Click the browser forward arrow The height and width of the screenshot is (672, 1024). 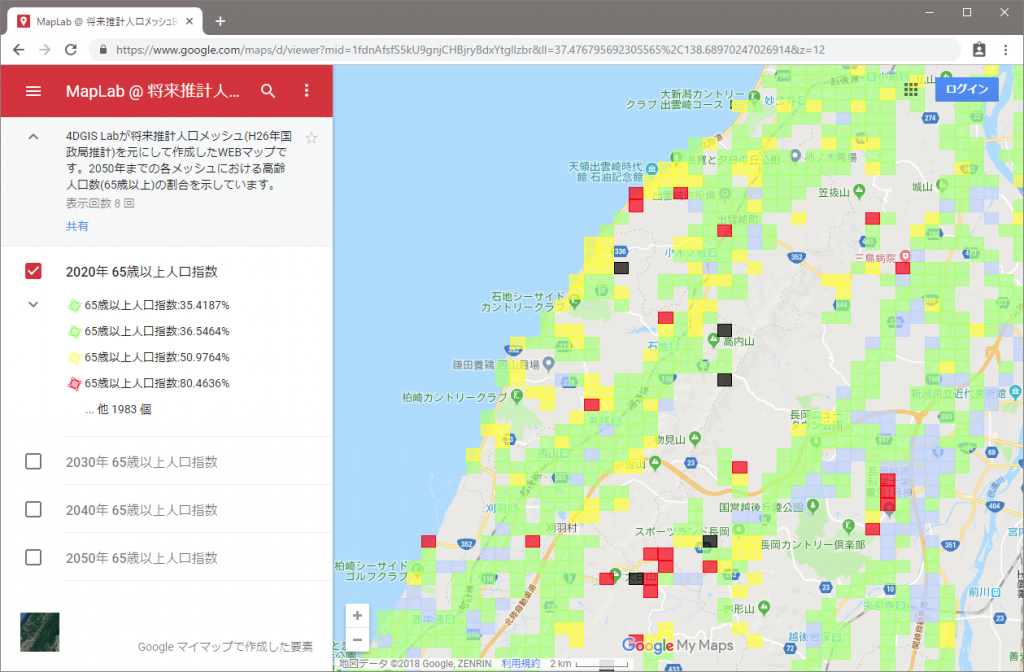point(44,50)
